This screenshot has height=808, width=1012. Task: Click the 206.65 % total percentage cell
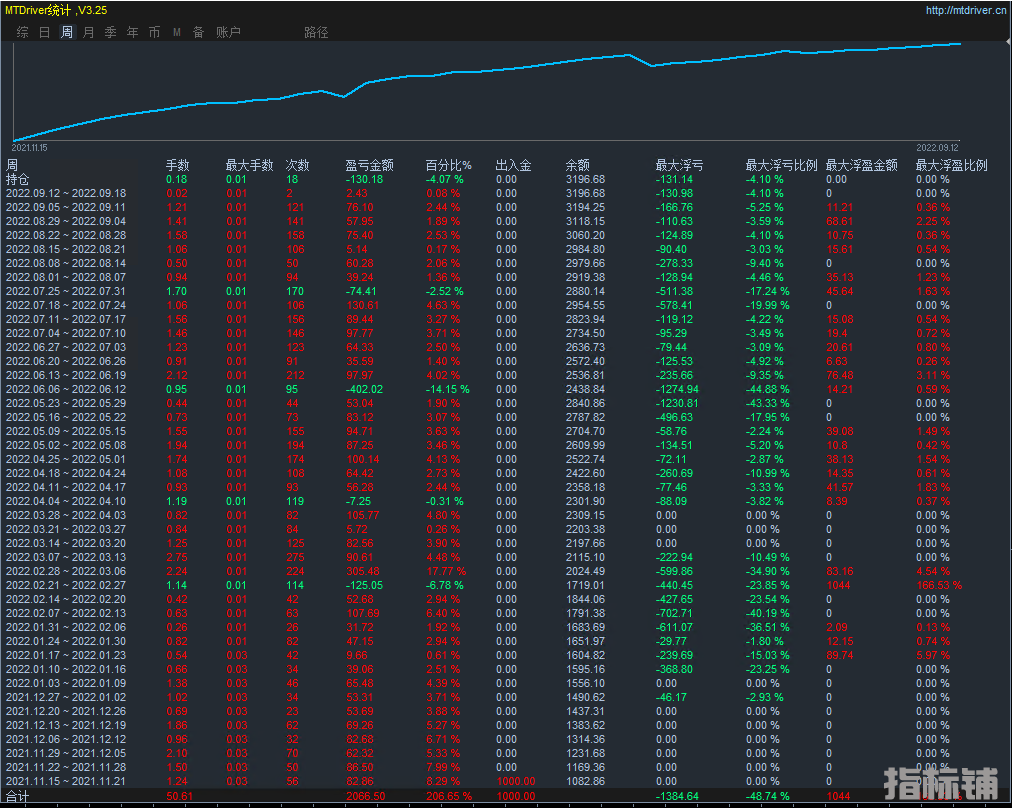(449, 796)
